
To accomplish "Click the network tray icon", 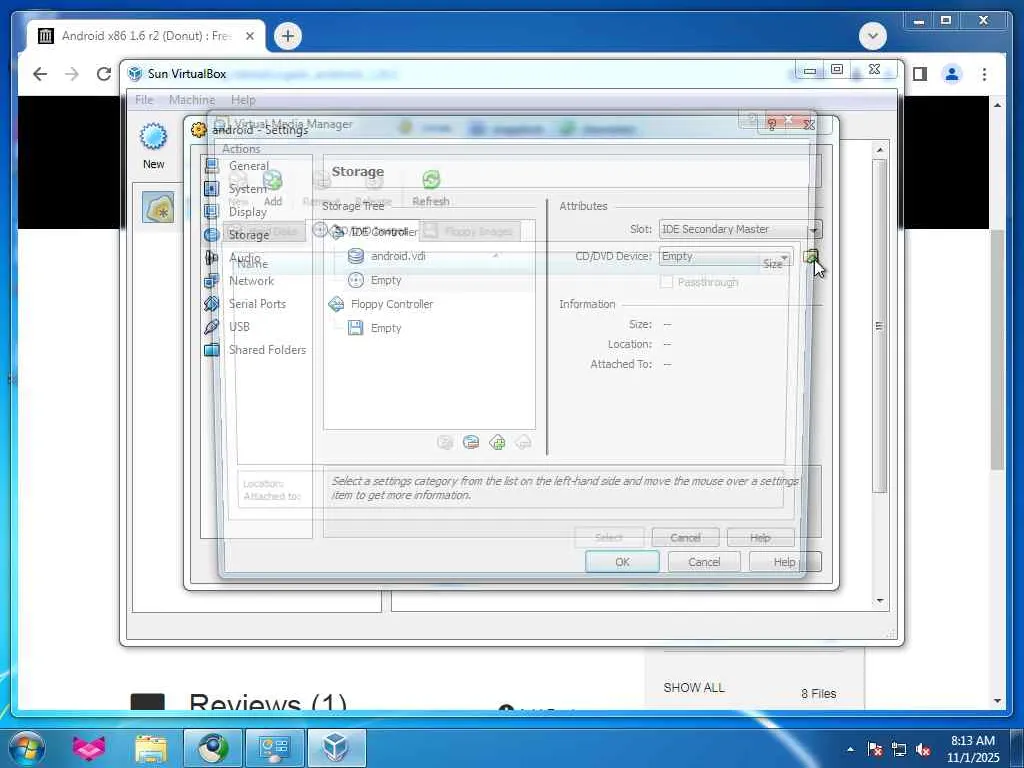I will tap(899, 750).
